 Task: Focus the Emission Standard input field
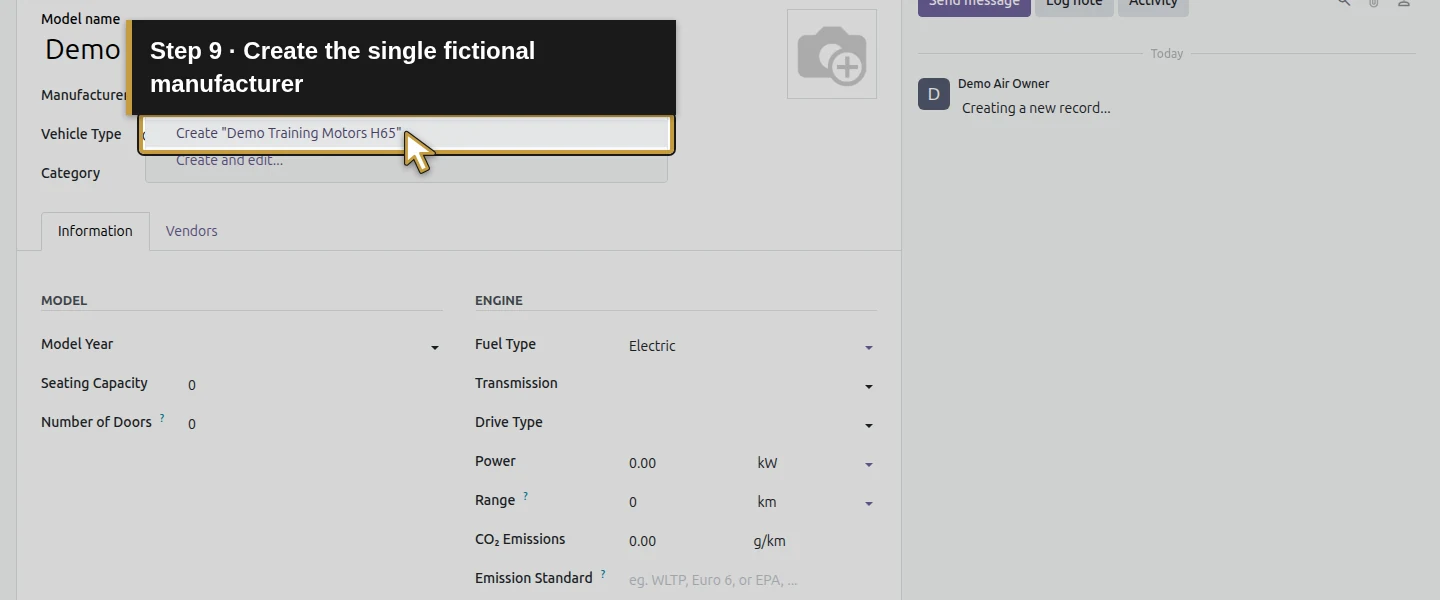[x=751, y=580]
